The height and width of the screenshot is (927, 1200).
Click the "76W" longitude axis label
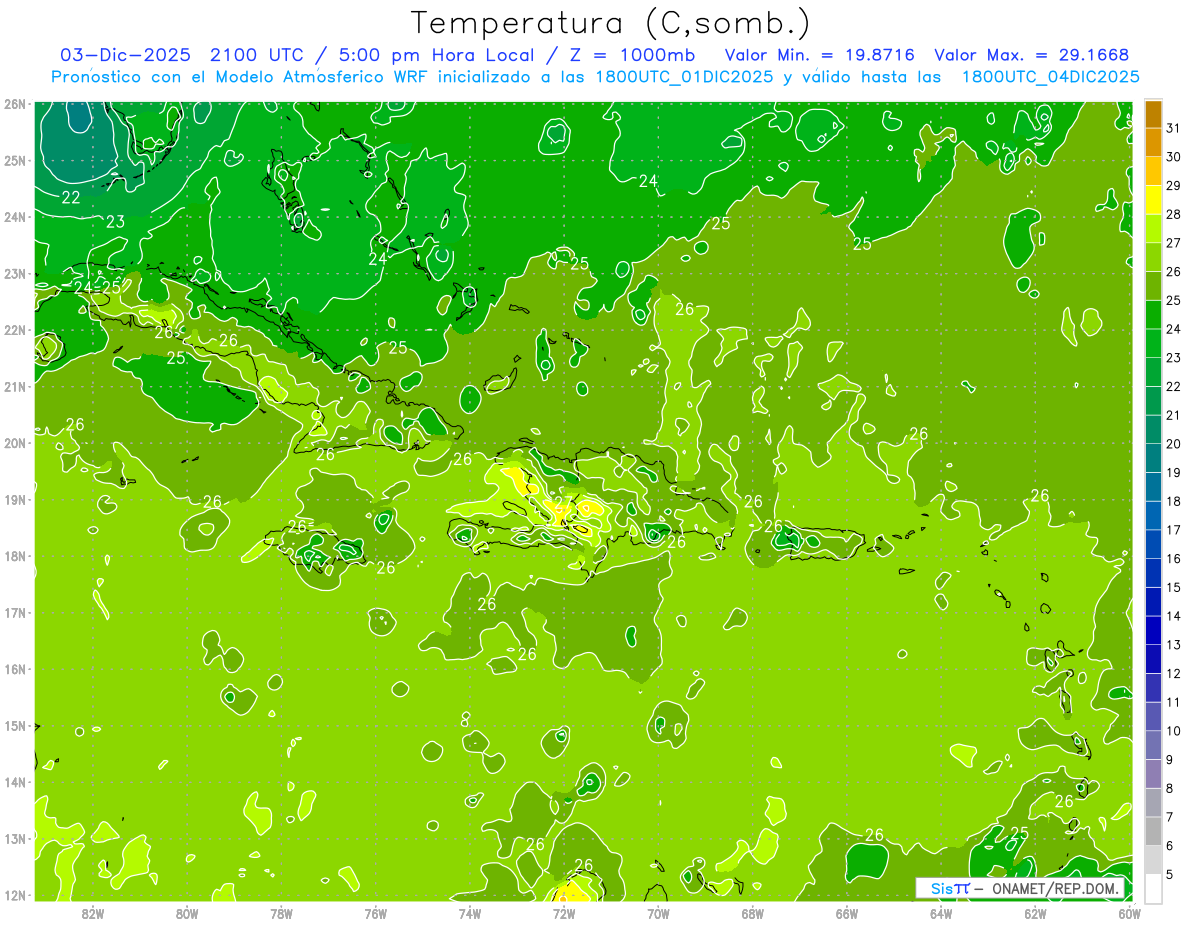coord(376,914)
